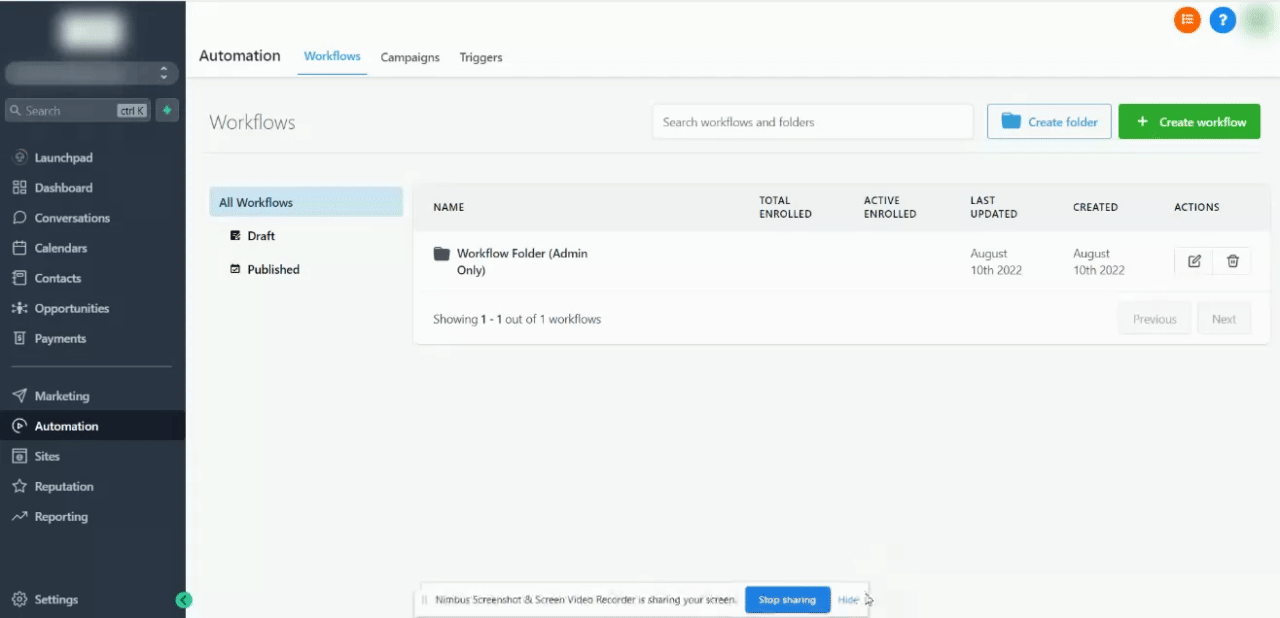Filter by Draft workflows

[x=261, y=236]
